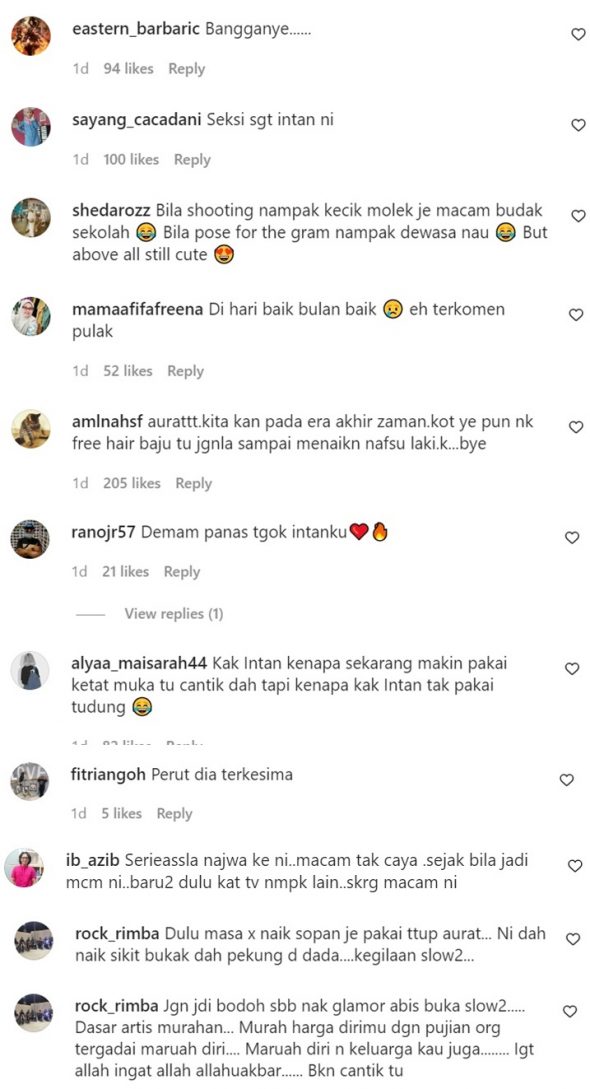Tap heart next to ranojr57's comment
Screen dimensions: 590x1089
[x=572, y=537]
